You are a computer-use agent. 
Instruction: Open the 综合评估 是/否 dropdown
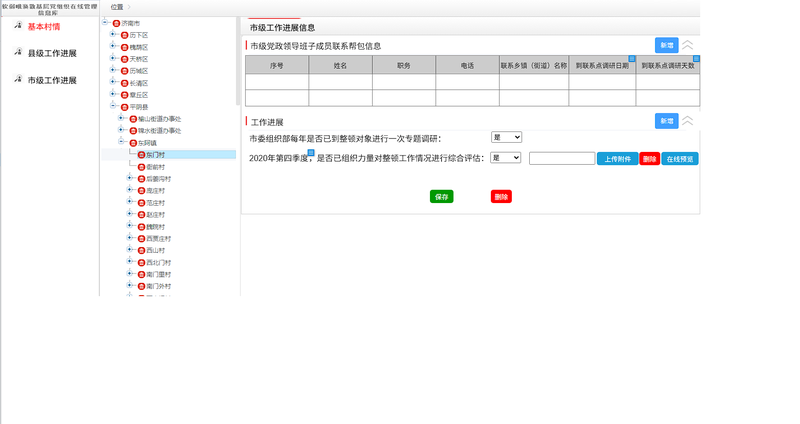[506, 158]
